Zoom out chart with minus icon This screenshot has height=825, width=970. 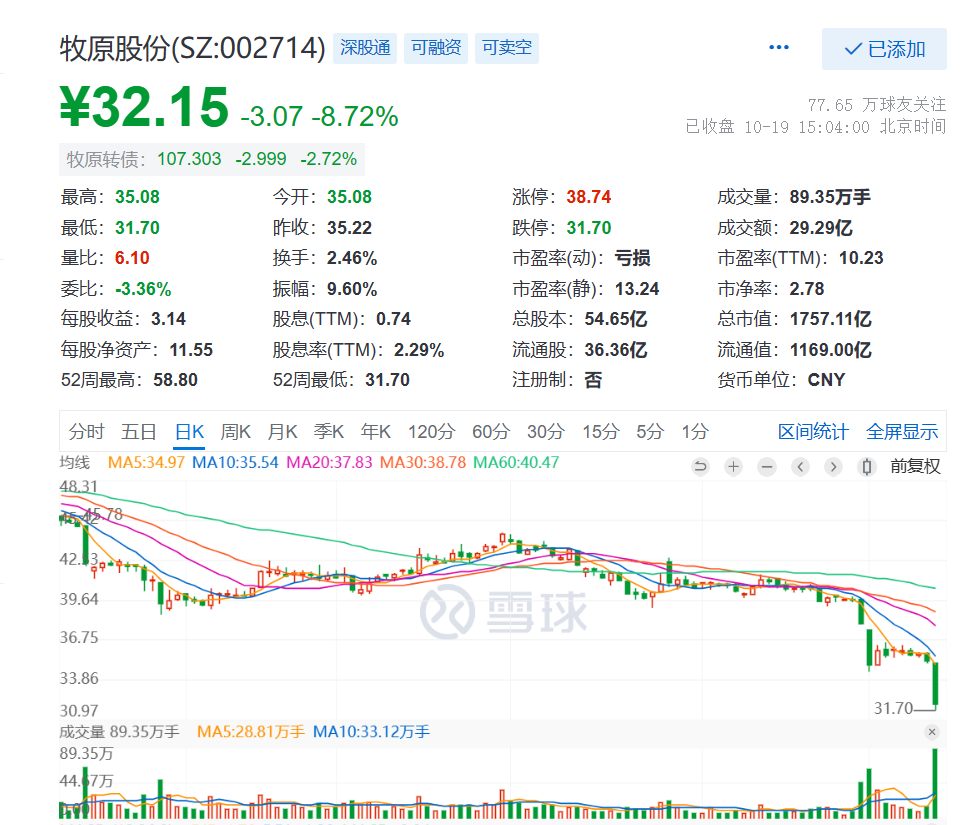click(767, 466)
